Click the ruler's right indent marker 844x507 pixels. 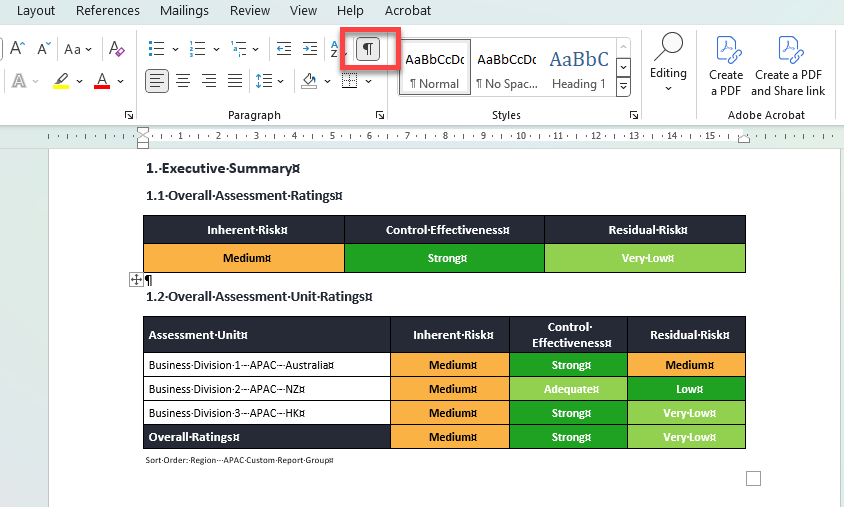point(744,139)
